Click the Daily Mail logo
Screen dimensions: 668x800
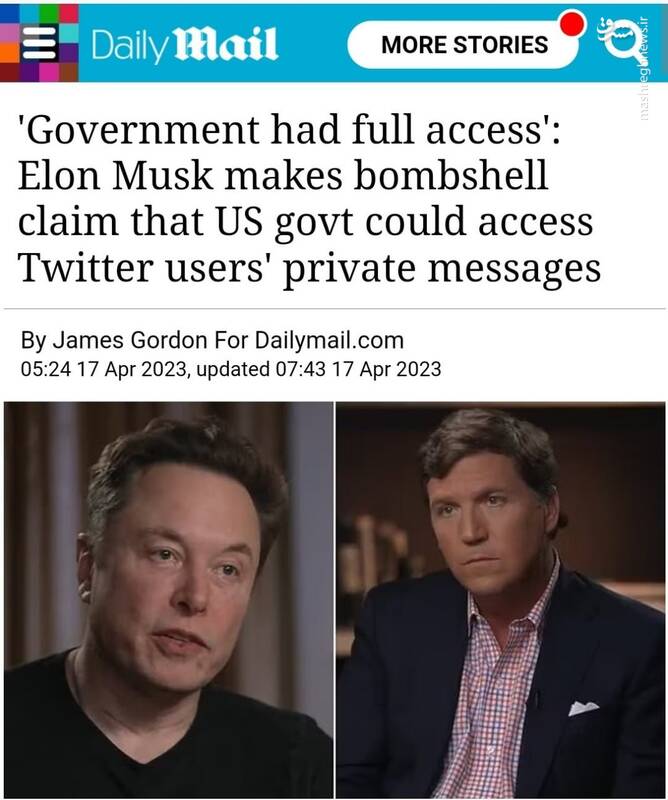184,45
